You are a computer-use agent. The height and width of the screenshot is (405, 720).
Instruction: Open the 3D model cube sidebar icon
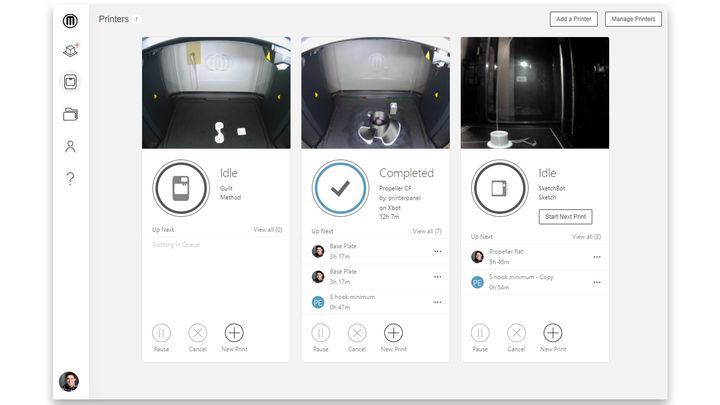pos(70,50)
